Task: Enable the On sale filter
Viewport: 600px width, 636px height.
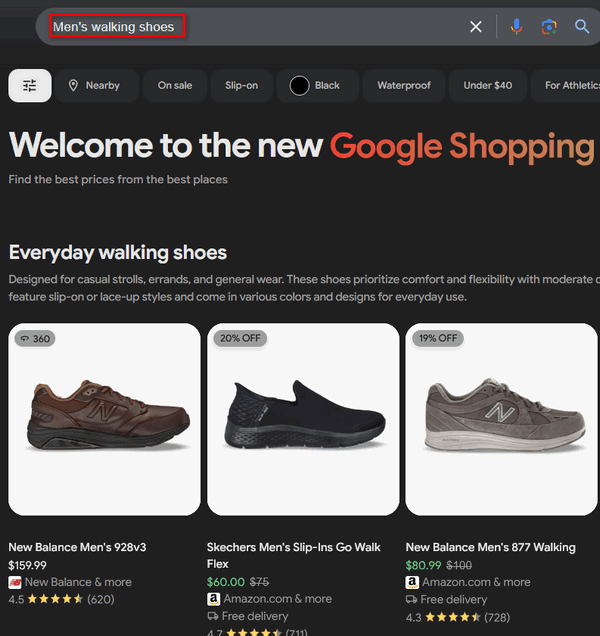Action: (x=175, y=86)
